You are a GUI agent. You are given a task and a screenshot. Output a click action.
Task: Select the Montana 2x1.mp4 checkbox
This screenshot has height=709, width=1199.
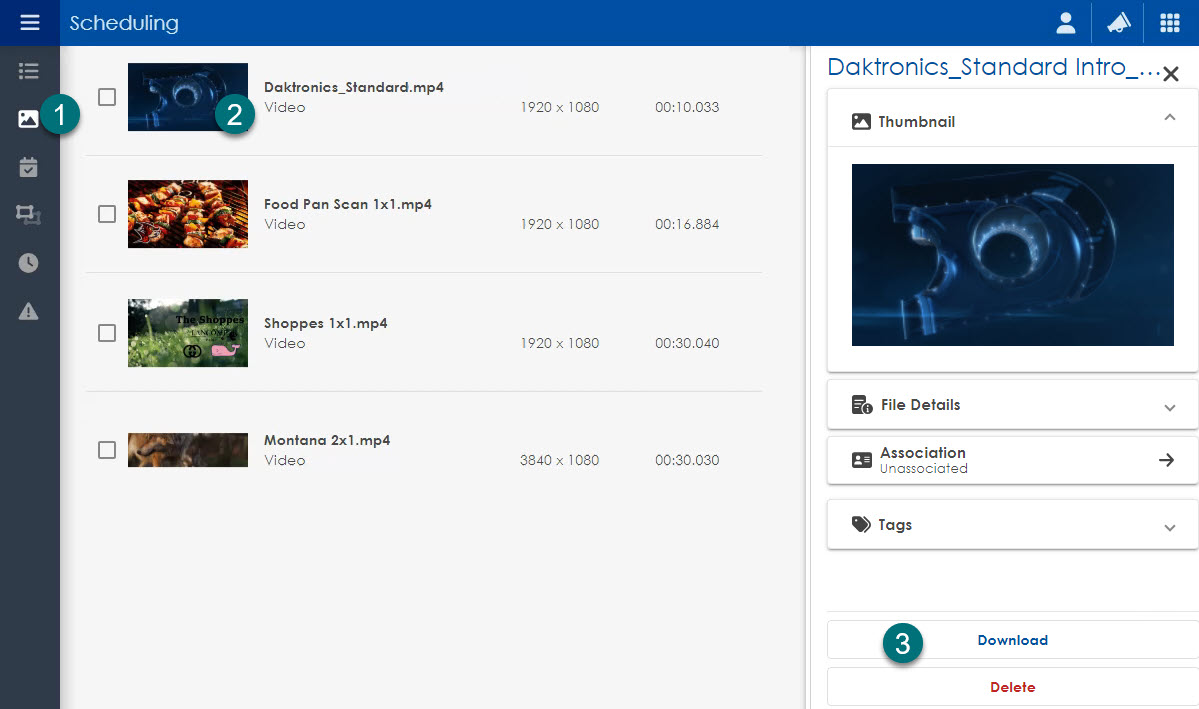coord(107,450)
